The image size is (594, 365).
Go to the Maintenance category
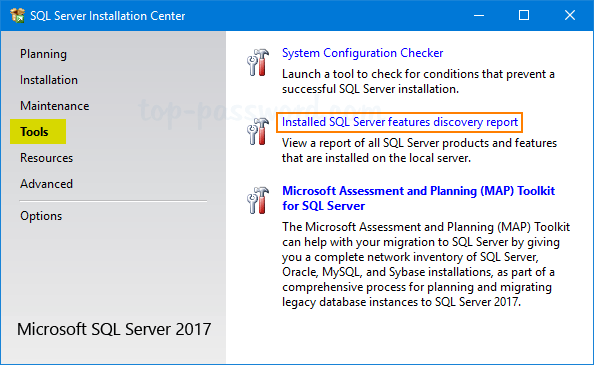pos(55,106)
